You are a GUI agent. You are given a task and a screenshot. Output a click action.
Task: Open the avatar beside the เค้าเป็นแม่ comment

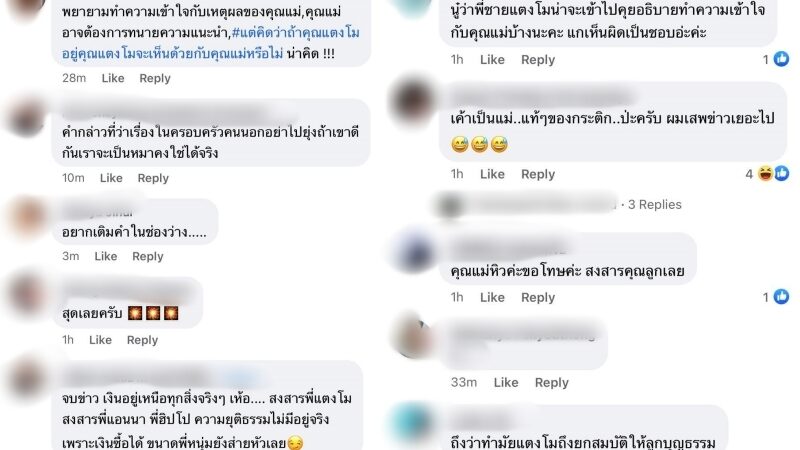point(412,101)
